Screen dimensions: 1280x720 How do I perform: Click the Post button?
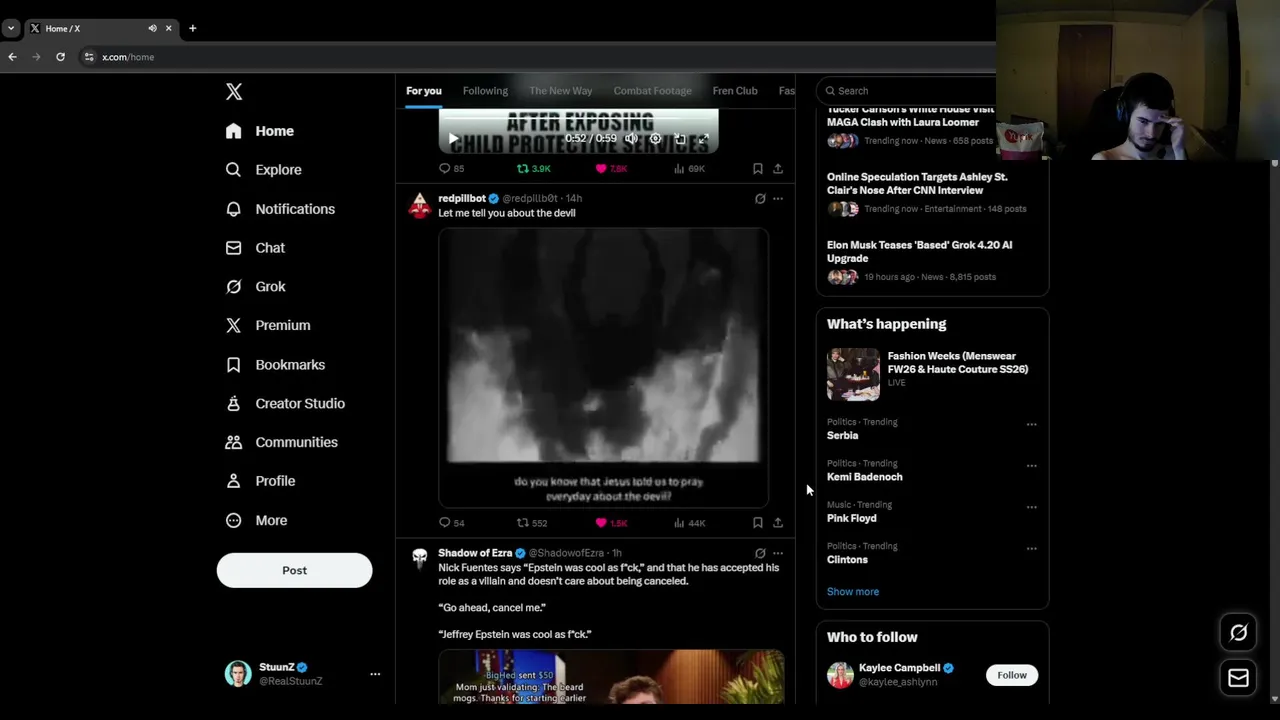pos(294,570)
